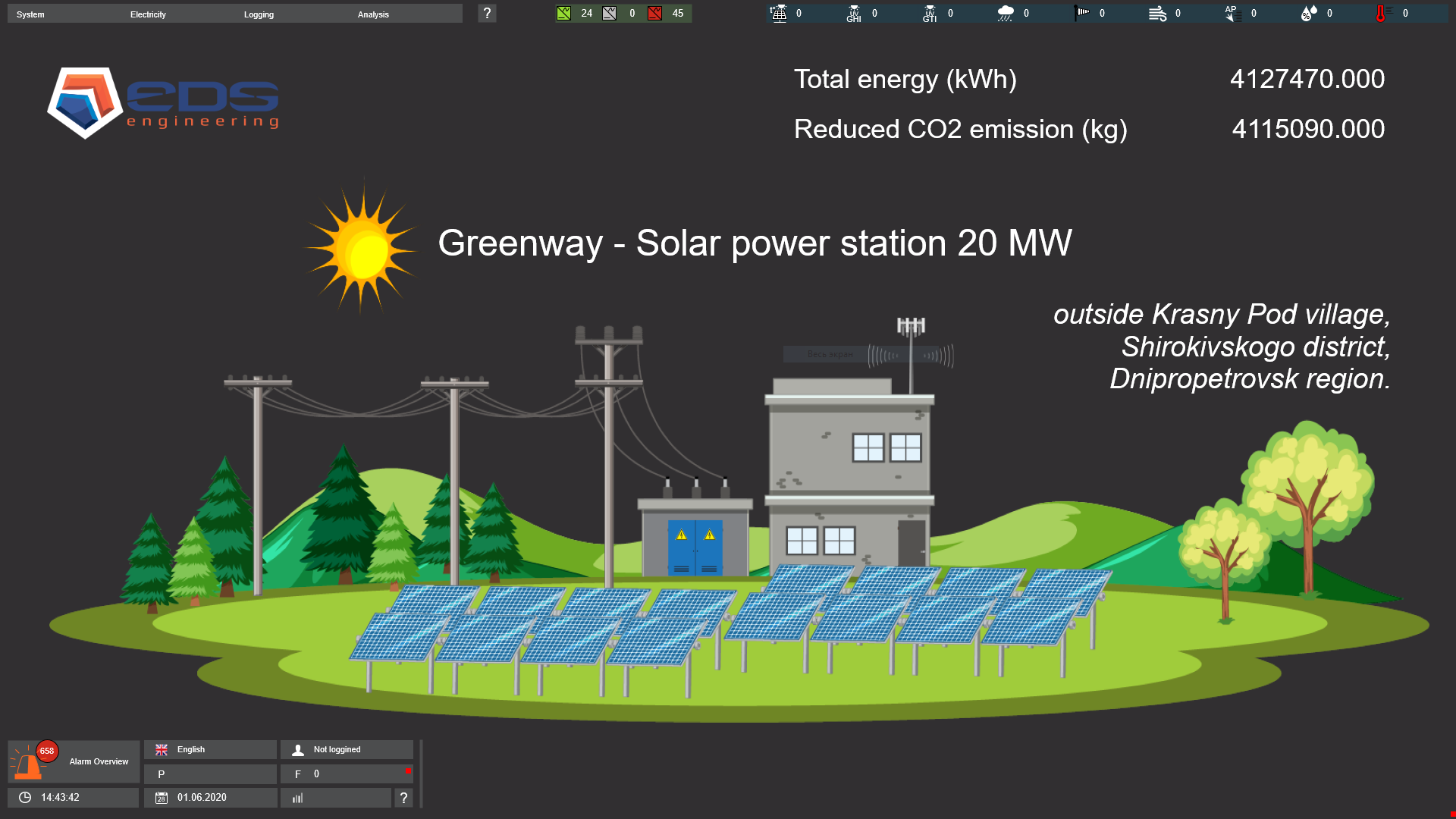This screenshot has width=1456, height=819.
Task: Click the green inverter status icon
Action: [x=563, y=13]
